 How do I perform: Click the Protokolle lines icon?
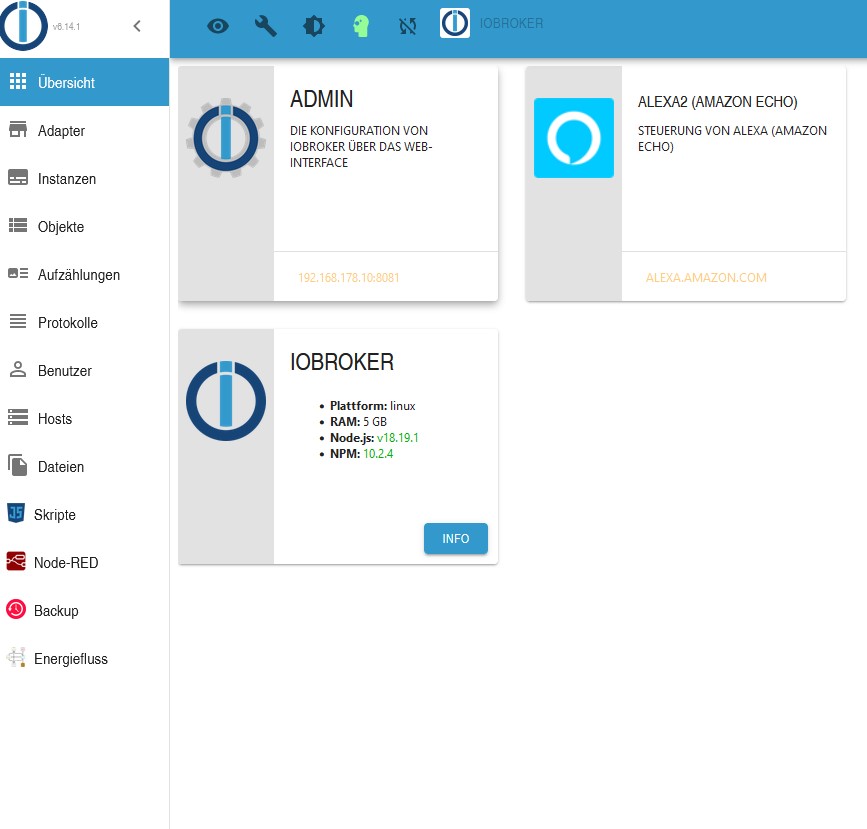[18, 321]
